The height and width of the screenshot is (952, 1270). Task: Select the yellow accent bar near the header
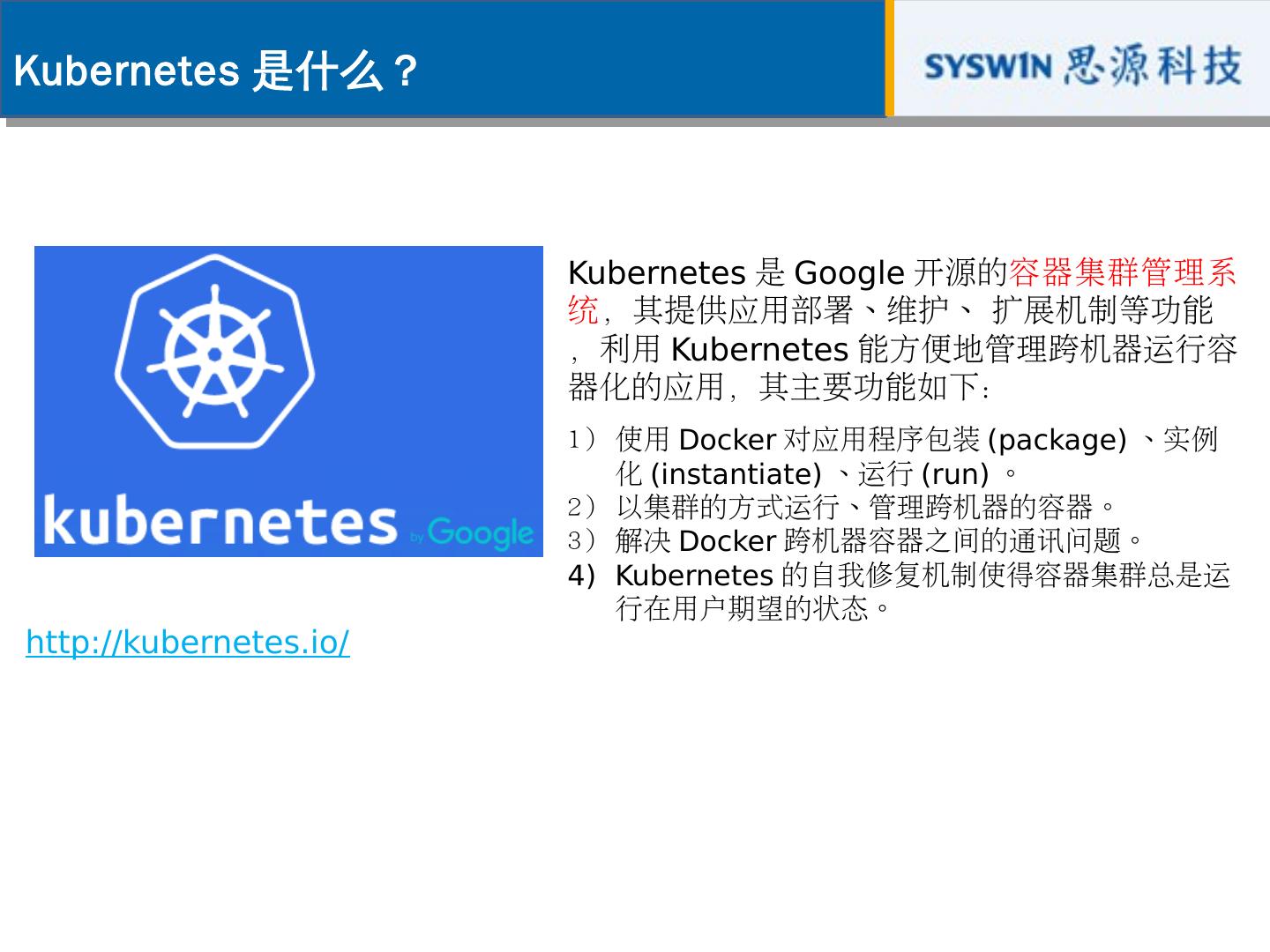[x=892, y=57]
